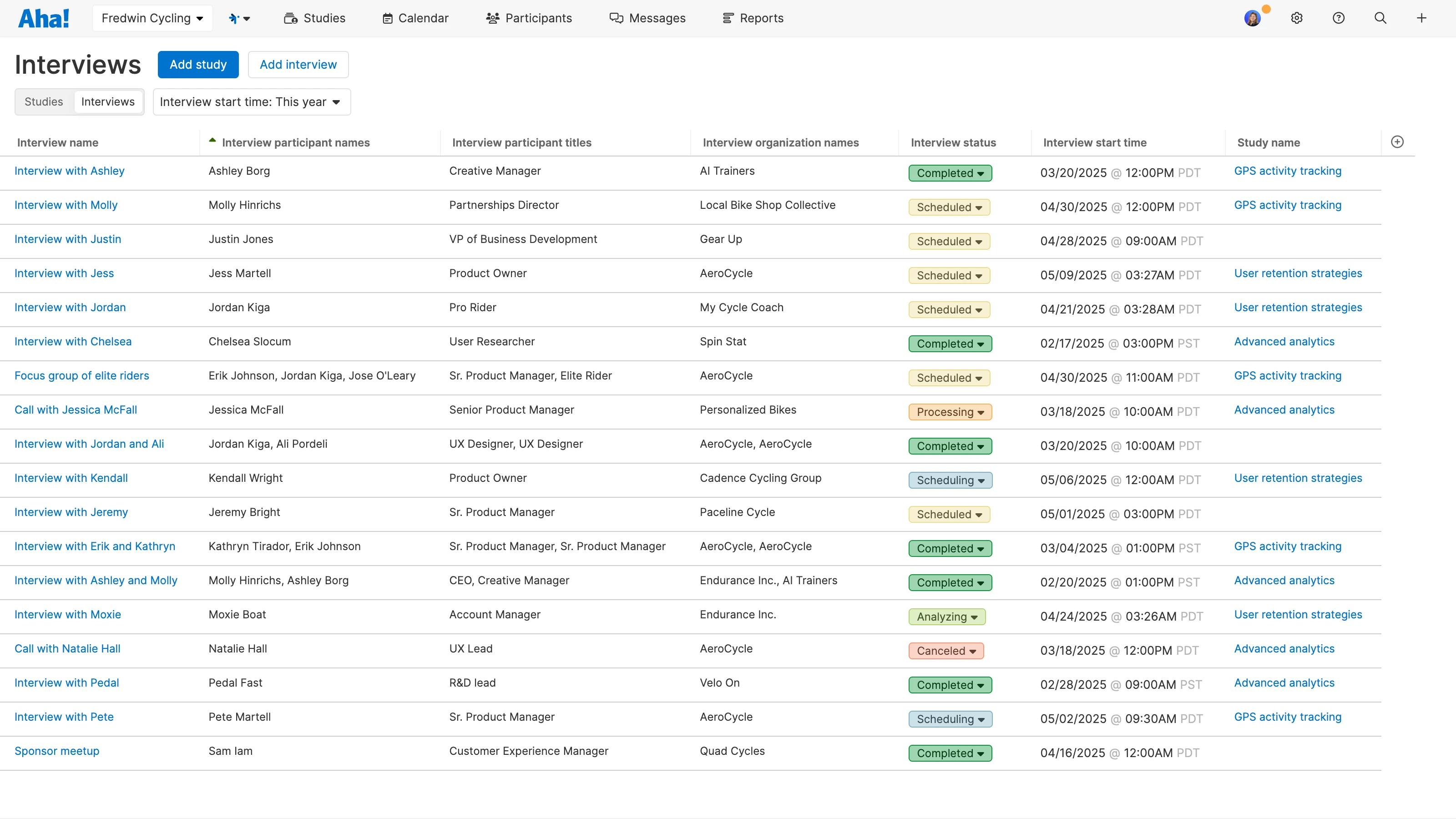This screenshot has width=1456, height=819.
Task: Click the Add interview button
Action: click(298, 64)
